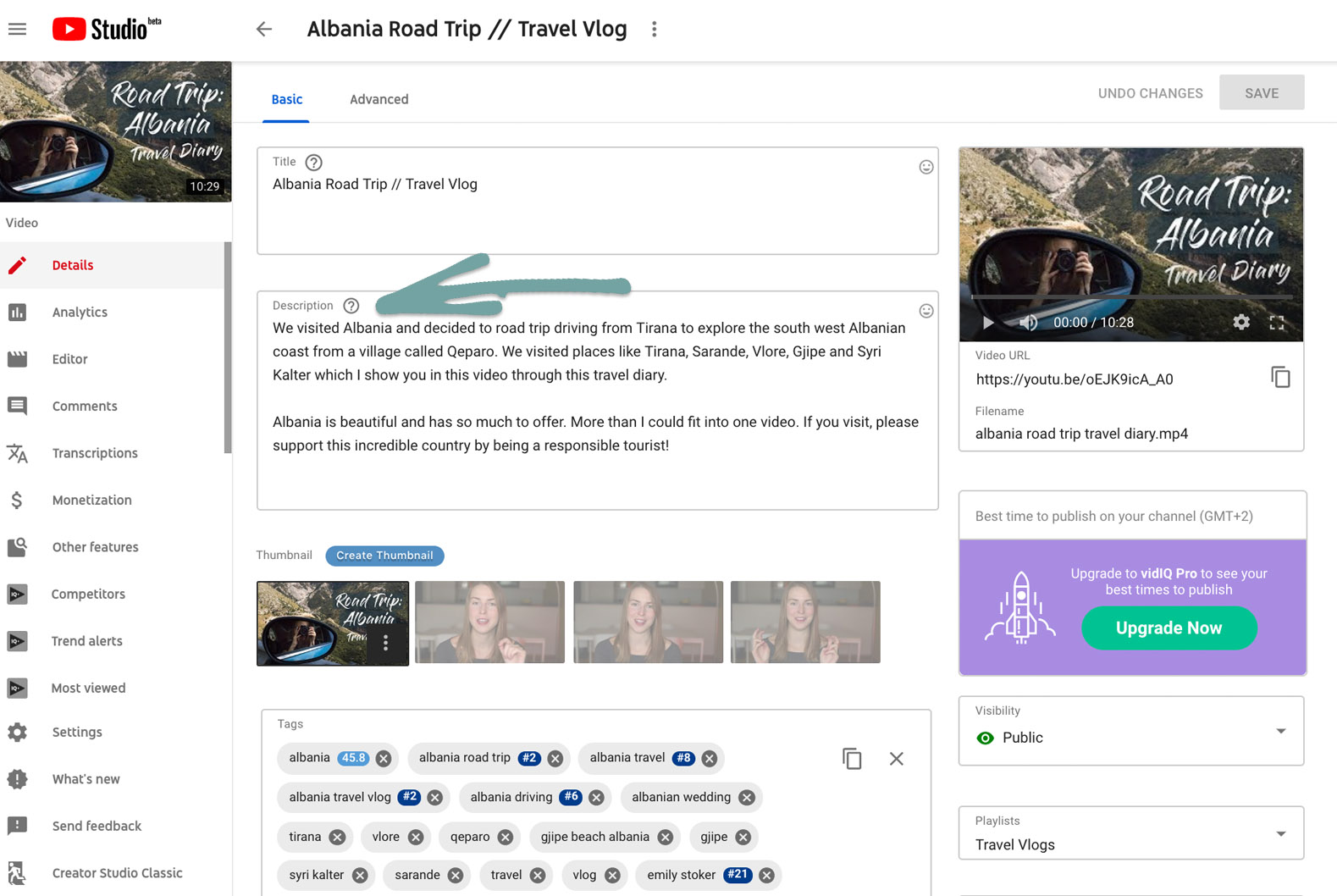Remove the 'tirana' tag
This screenshot has height=896, width=1337.
(337, 838)
